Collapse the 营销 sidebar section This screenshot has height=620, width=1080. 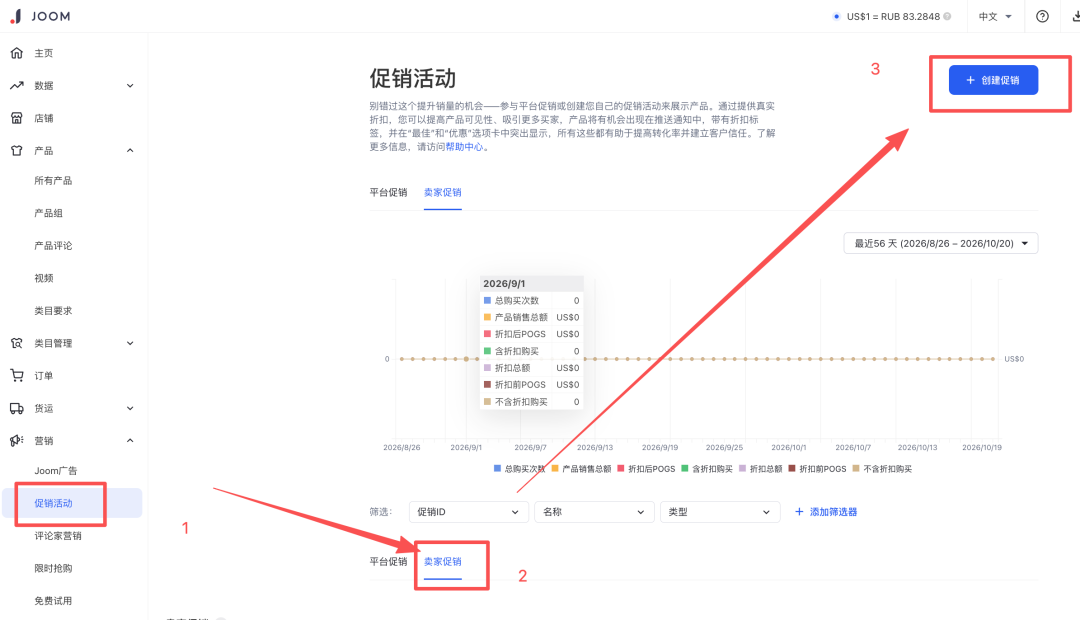pyautogui.click(x=130, y=440)
